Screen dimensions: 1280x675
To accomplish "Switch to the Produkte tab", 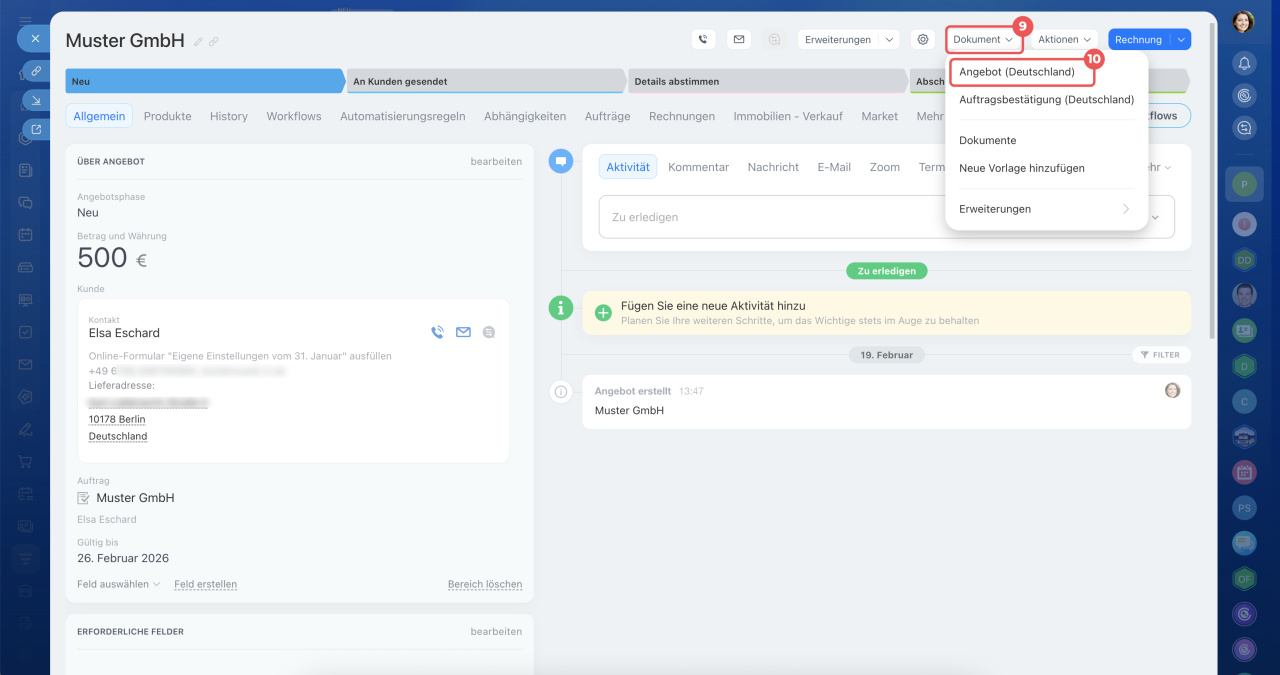I will pyautogui.click(x=168, y=116).
